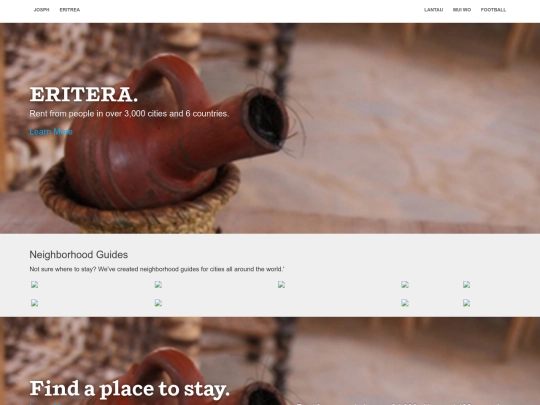Screen dimensions: 540x405
Task: Click fifth broken image in top guide row
Action: coord(466,284)
